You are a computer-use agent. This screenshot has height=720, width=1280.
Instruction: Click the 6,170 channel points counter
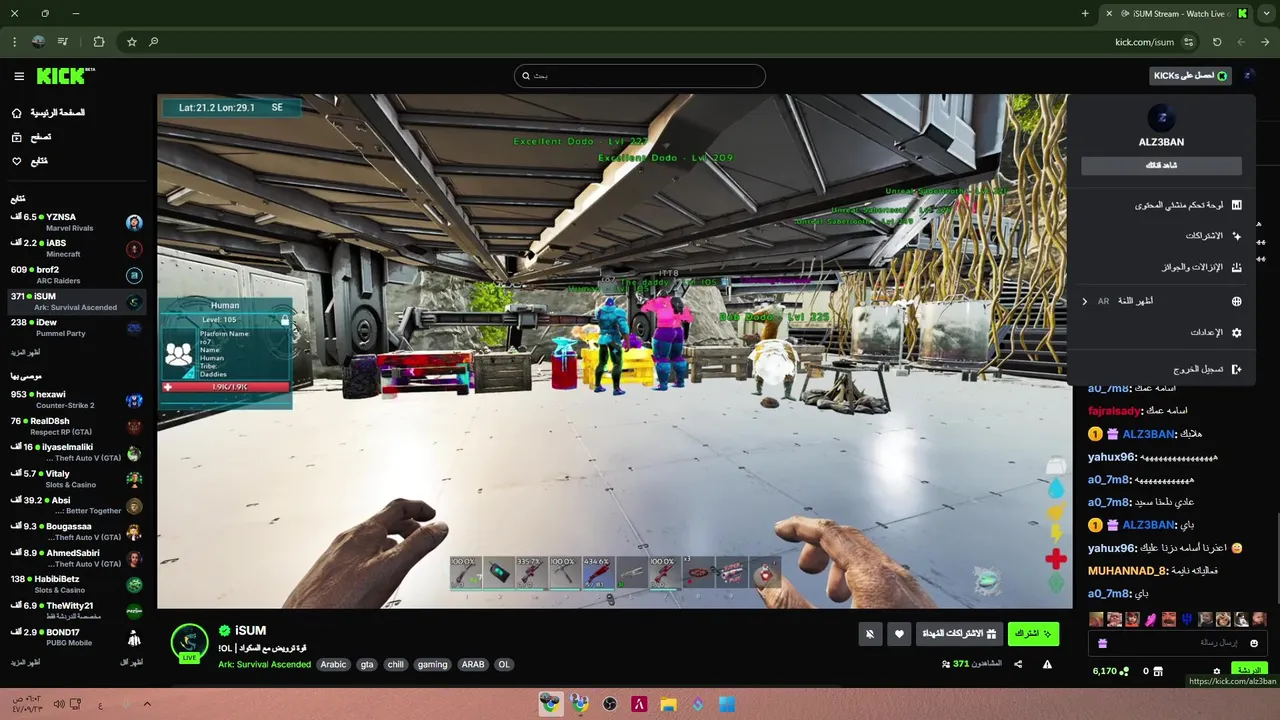[x=1111, y=671]
